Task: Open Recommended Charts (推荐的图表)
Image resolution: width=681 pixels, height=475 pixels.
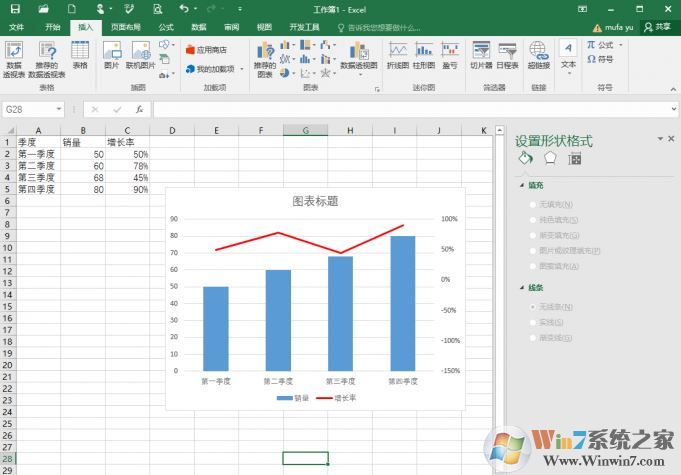Action: (x=265, y=60)
